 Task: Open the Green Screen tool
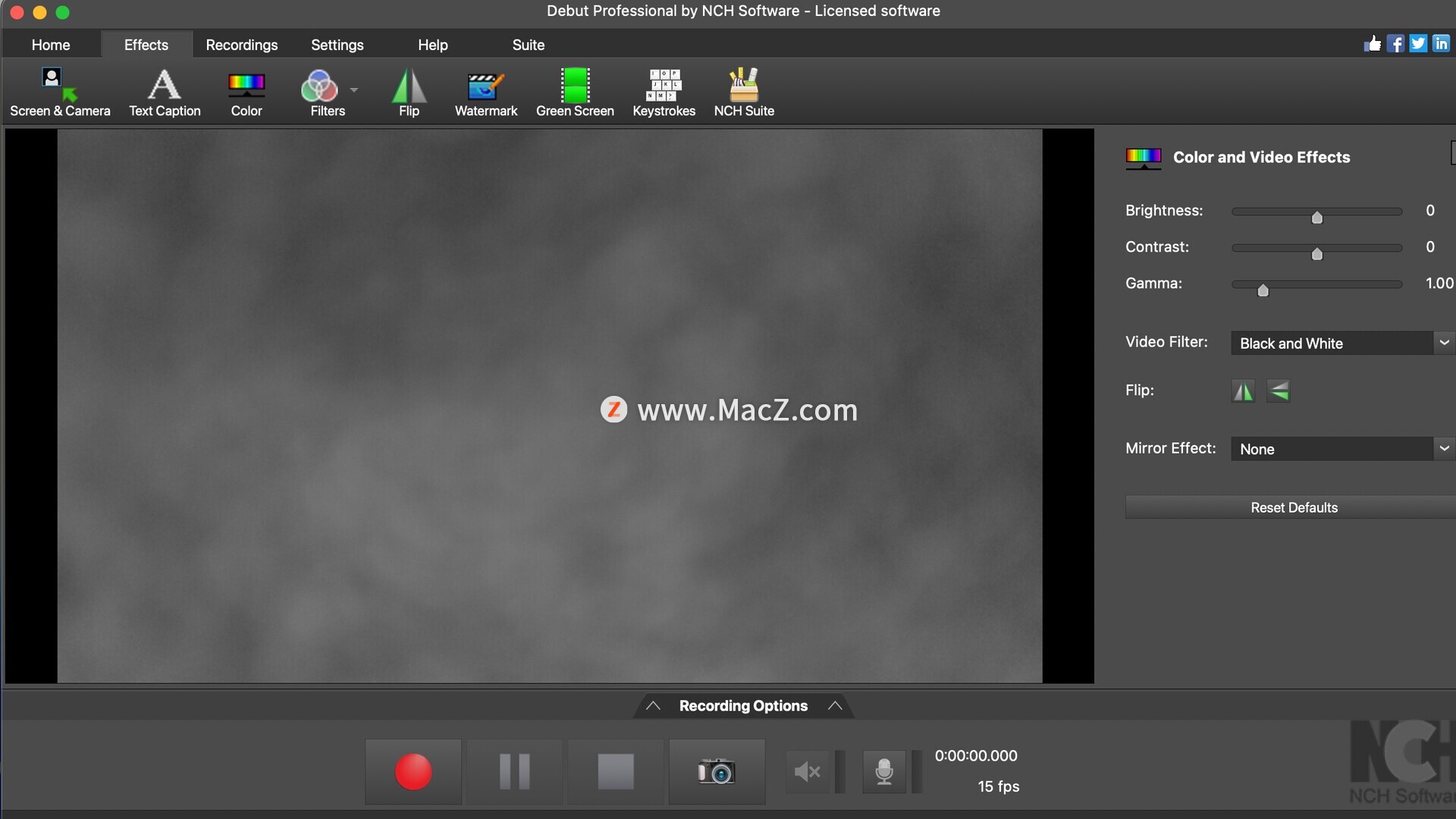click(x=575, y=93)
